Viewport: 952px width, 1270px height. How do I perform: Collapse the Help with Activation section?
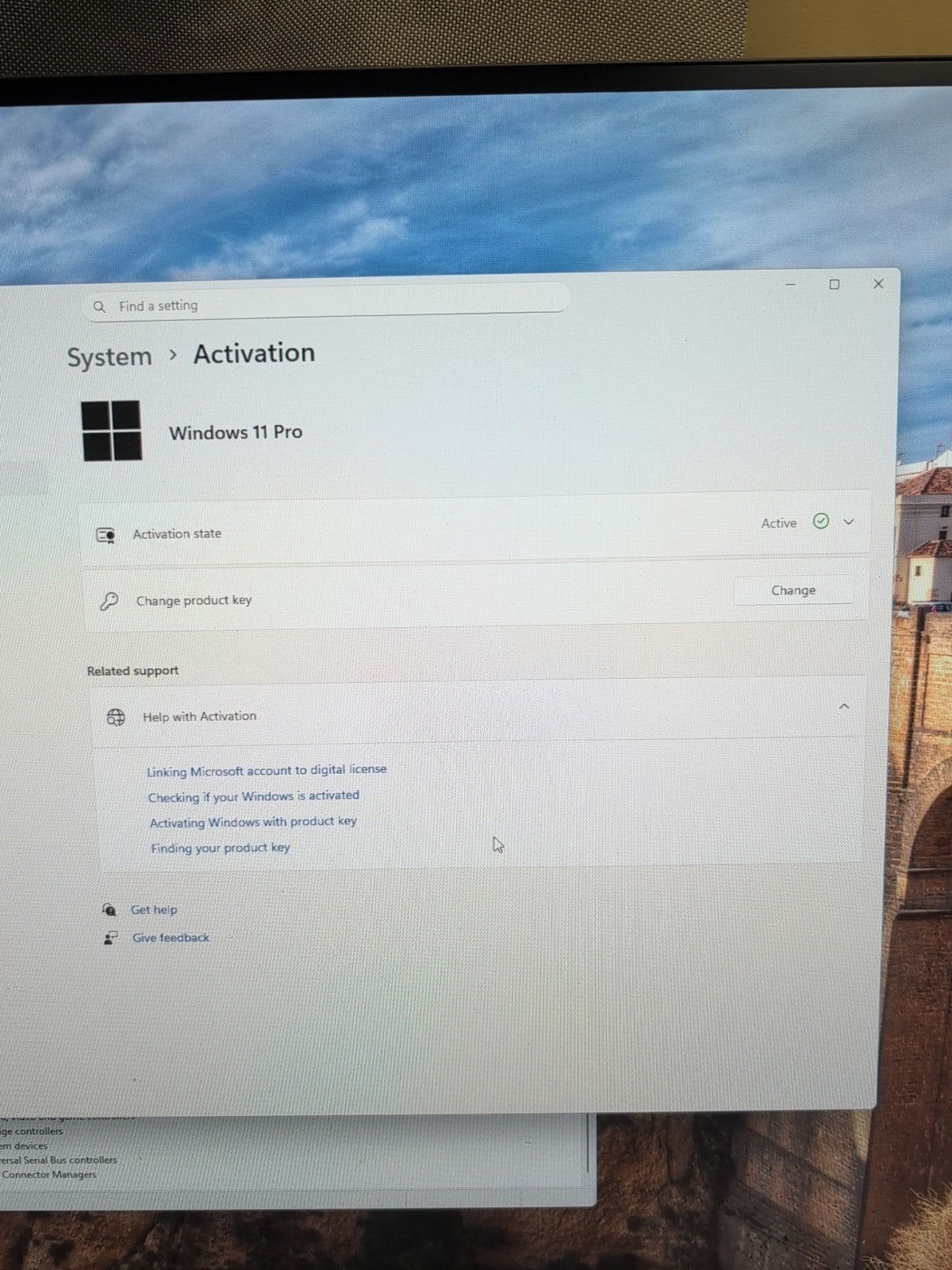click(844, 706)
